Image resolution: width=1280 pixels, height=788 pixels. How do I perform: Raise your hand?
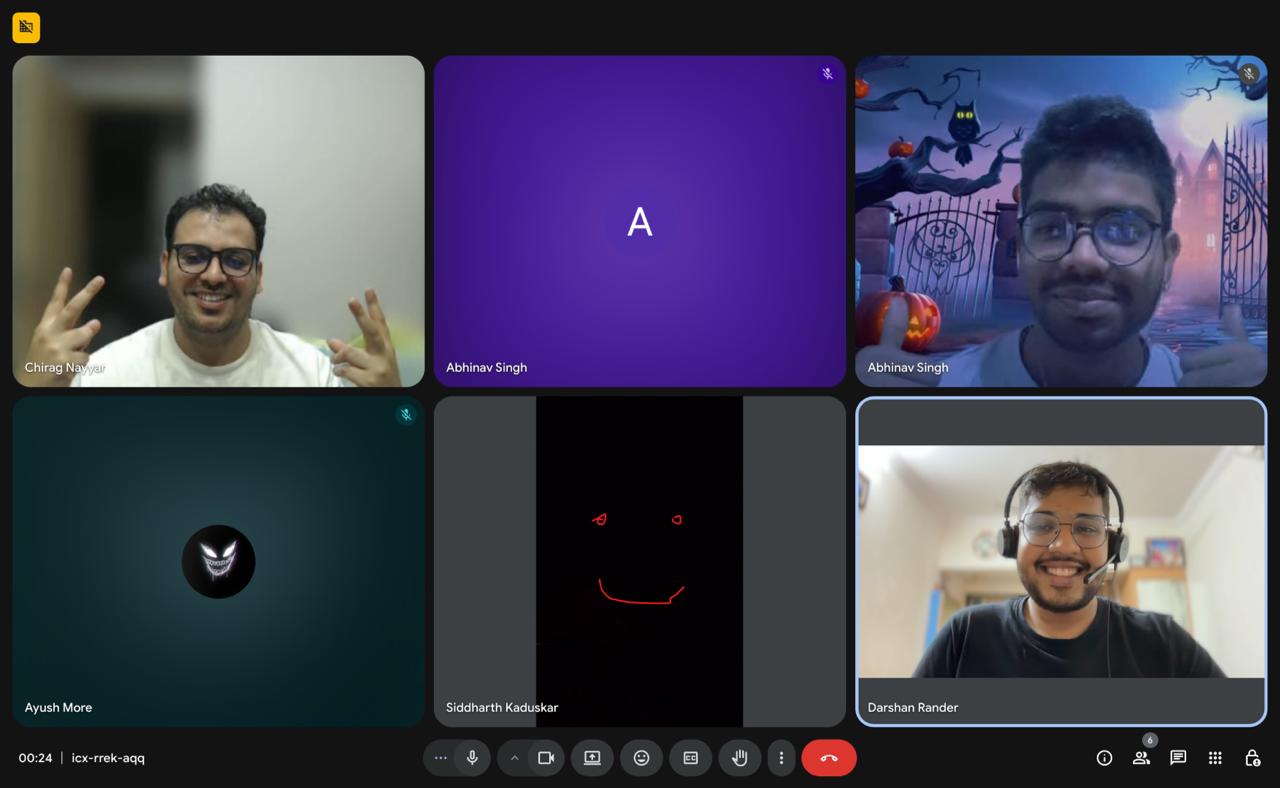[740, 757]
